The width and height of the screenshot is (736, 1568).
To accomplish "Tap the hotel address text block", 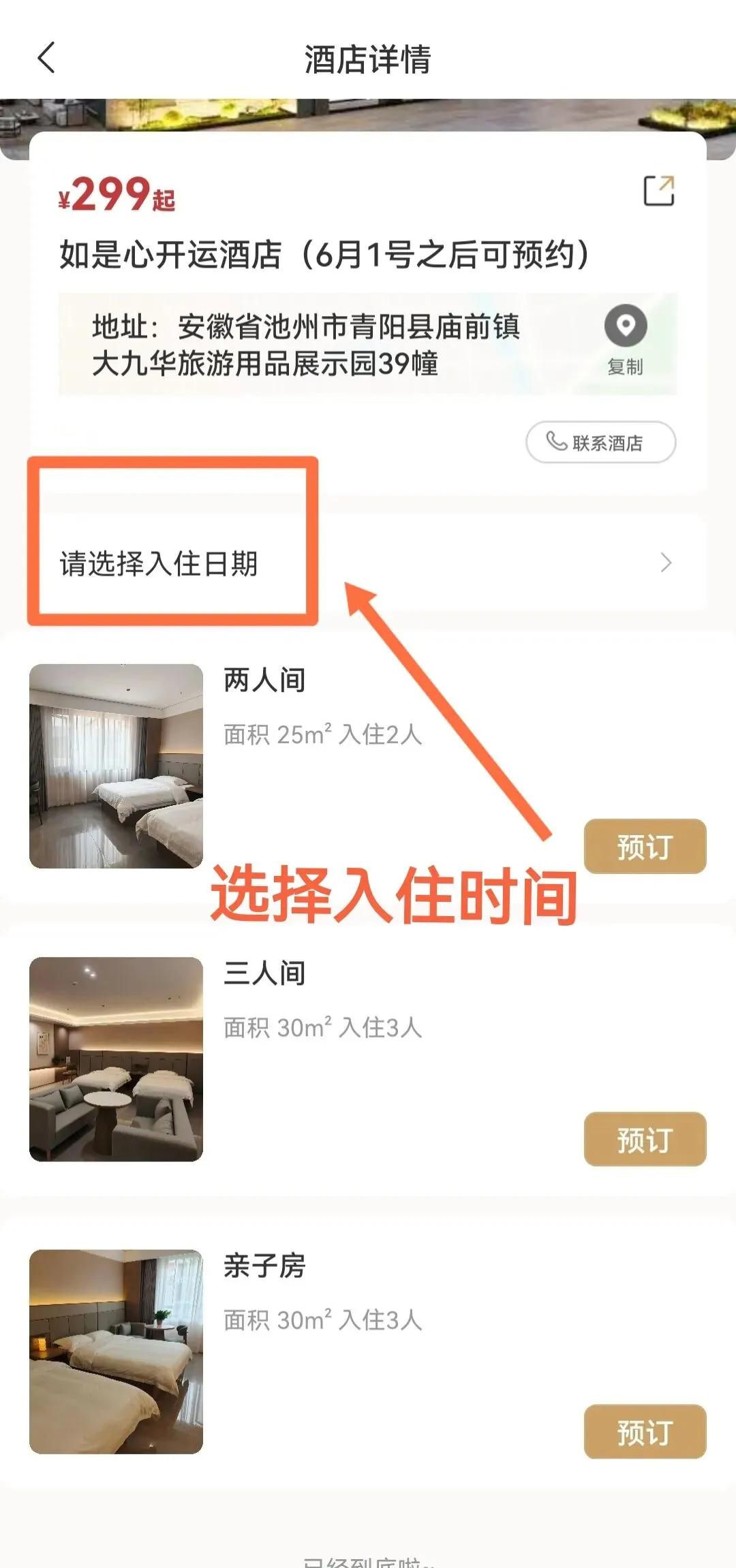I will point(306,345).
